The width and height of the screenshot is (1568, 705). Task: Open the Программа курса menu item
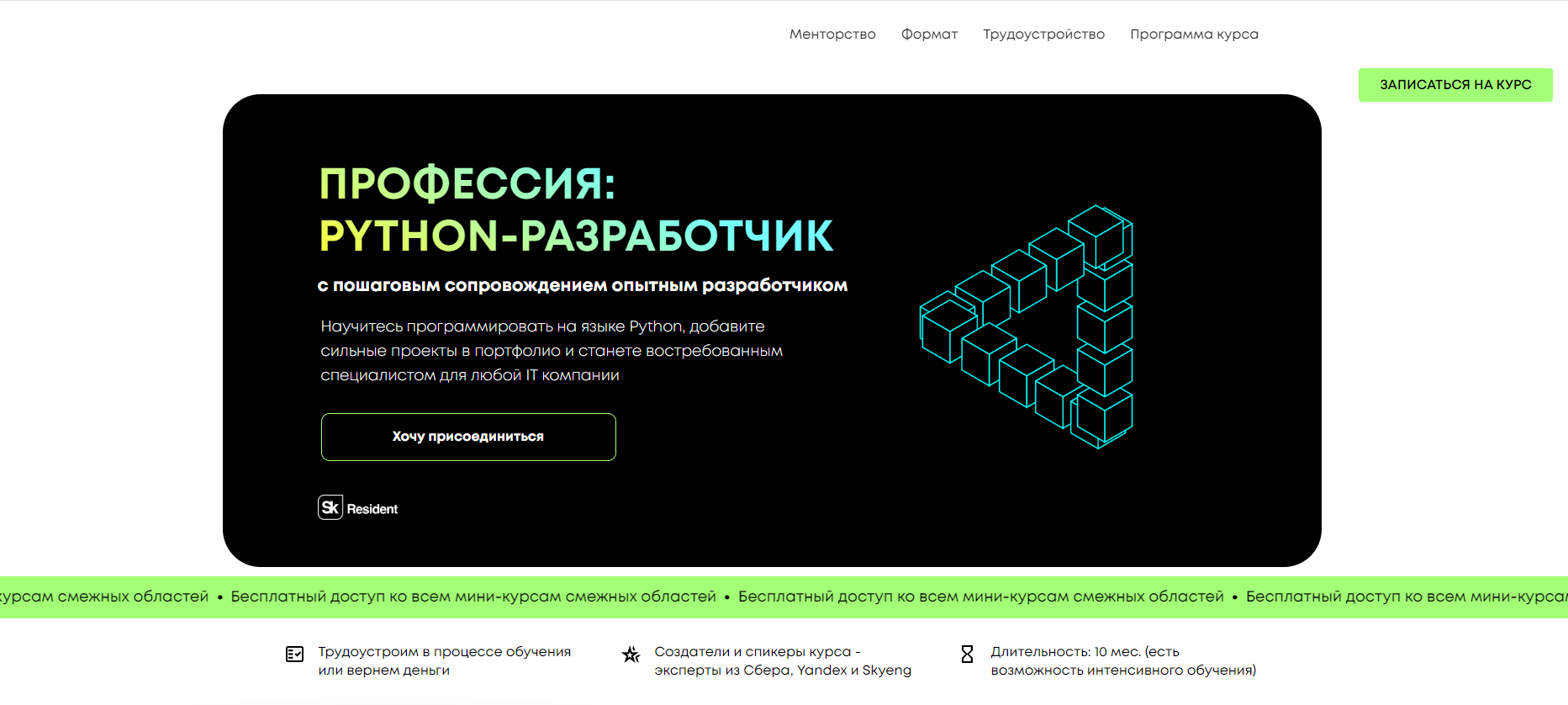tap(1194, 34)
